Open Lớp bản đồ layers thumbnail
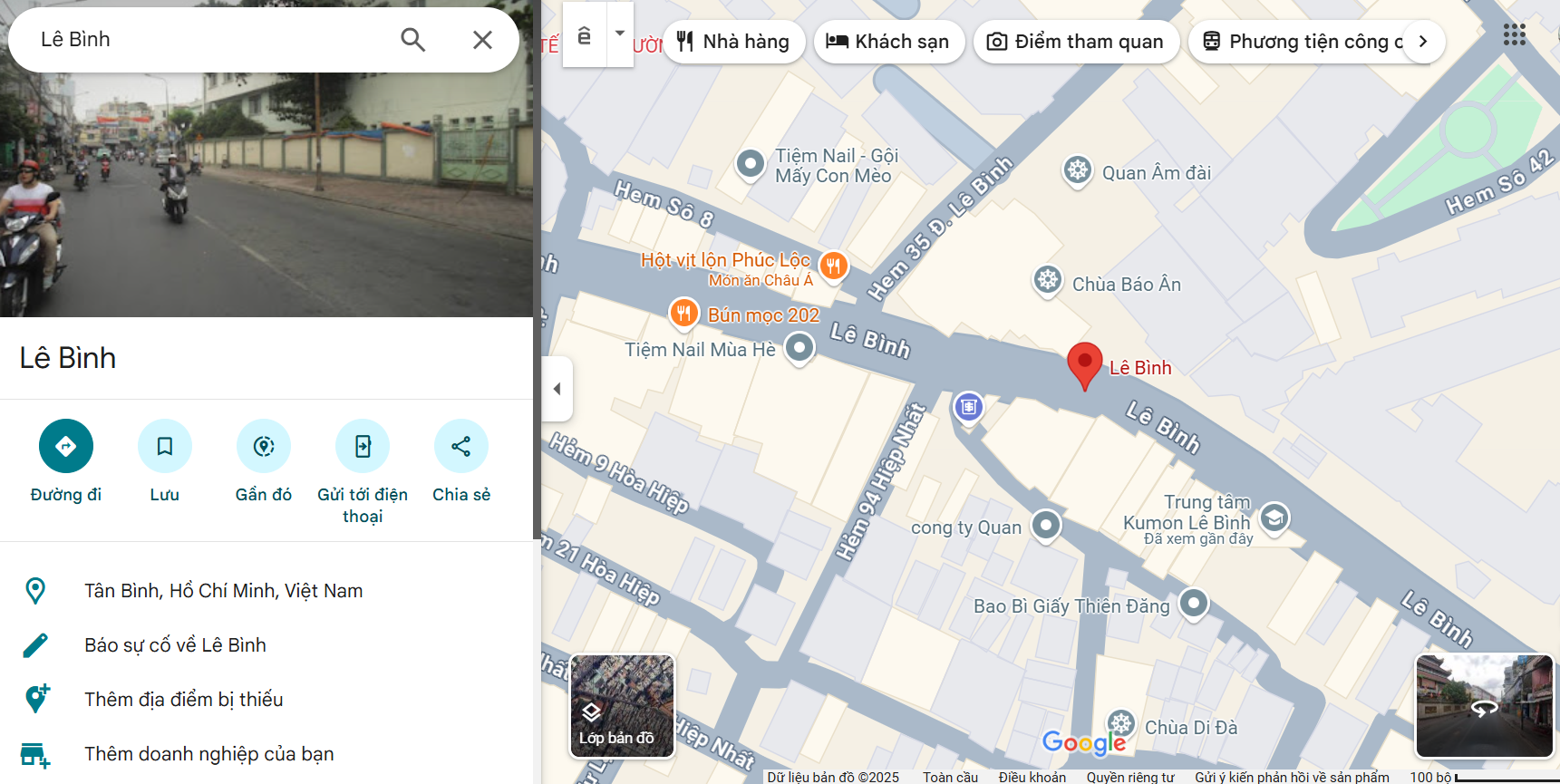This screenshot has width=1560, height=784. click(x=622, y=705)
